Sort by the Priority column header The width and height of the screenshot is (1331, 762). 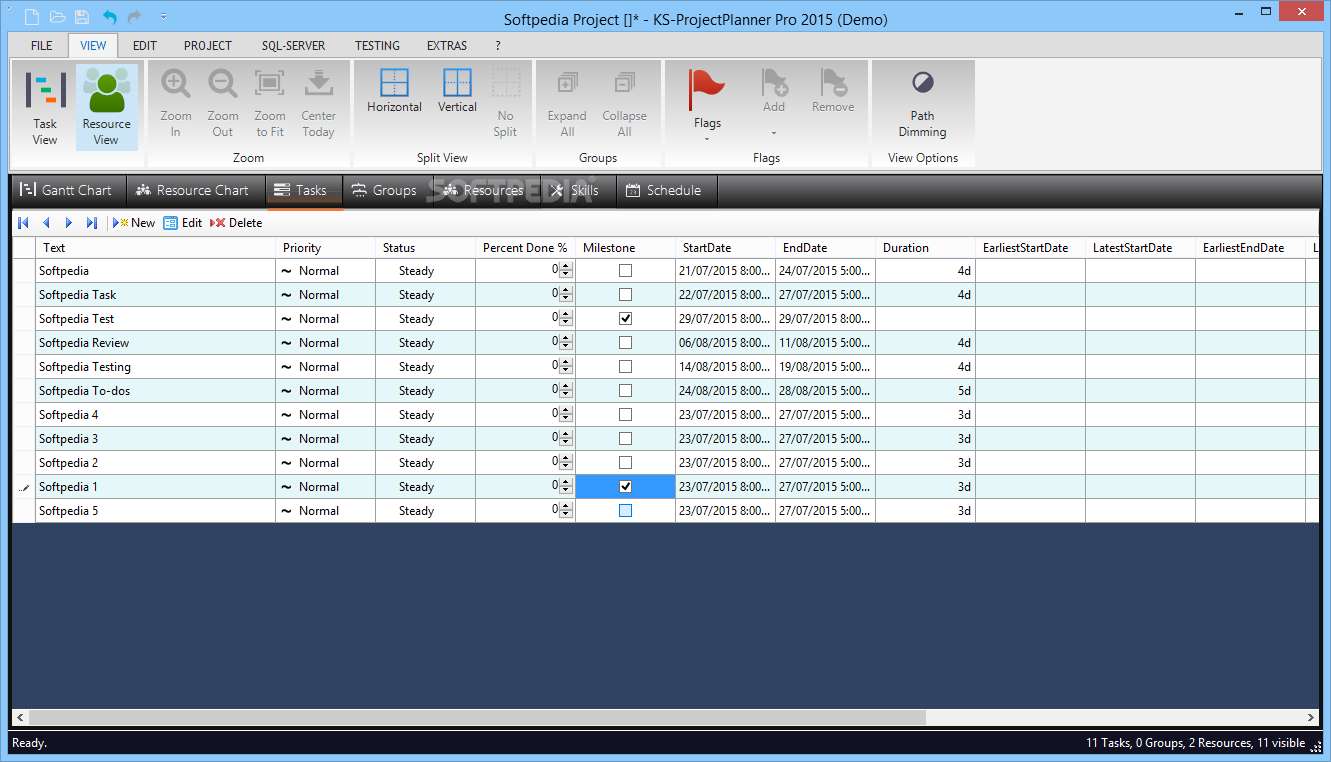(325, 248)
